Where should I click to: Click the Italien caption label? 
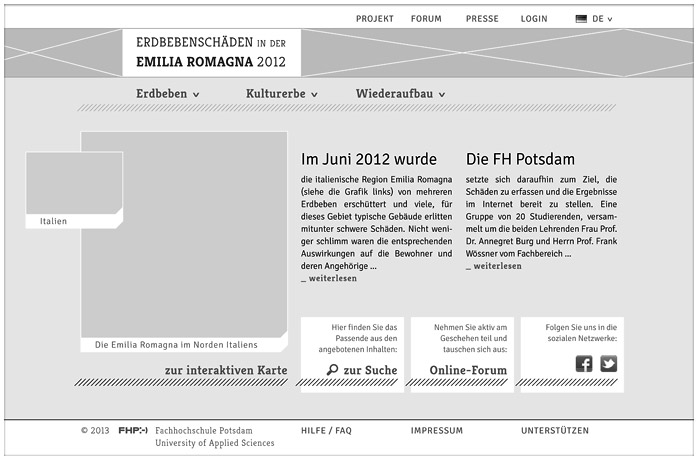(53, 221)
